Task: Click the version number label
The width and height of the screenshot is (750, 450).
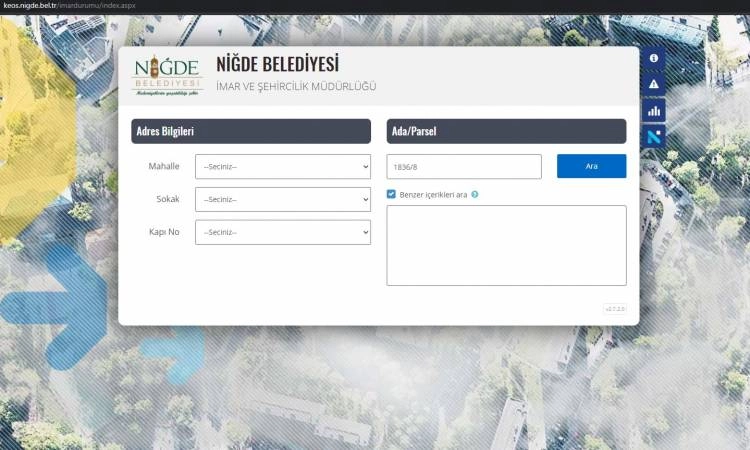Action: [x=614, y=309]
